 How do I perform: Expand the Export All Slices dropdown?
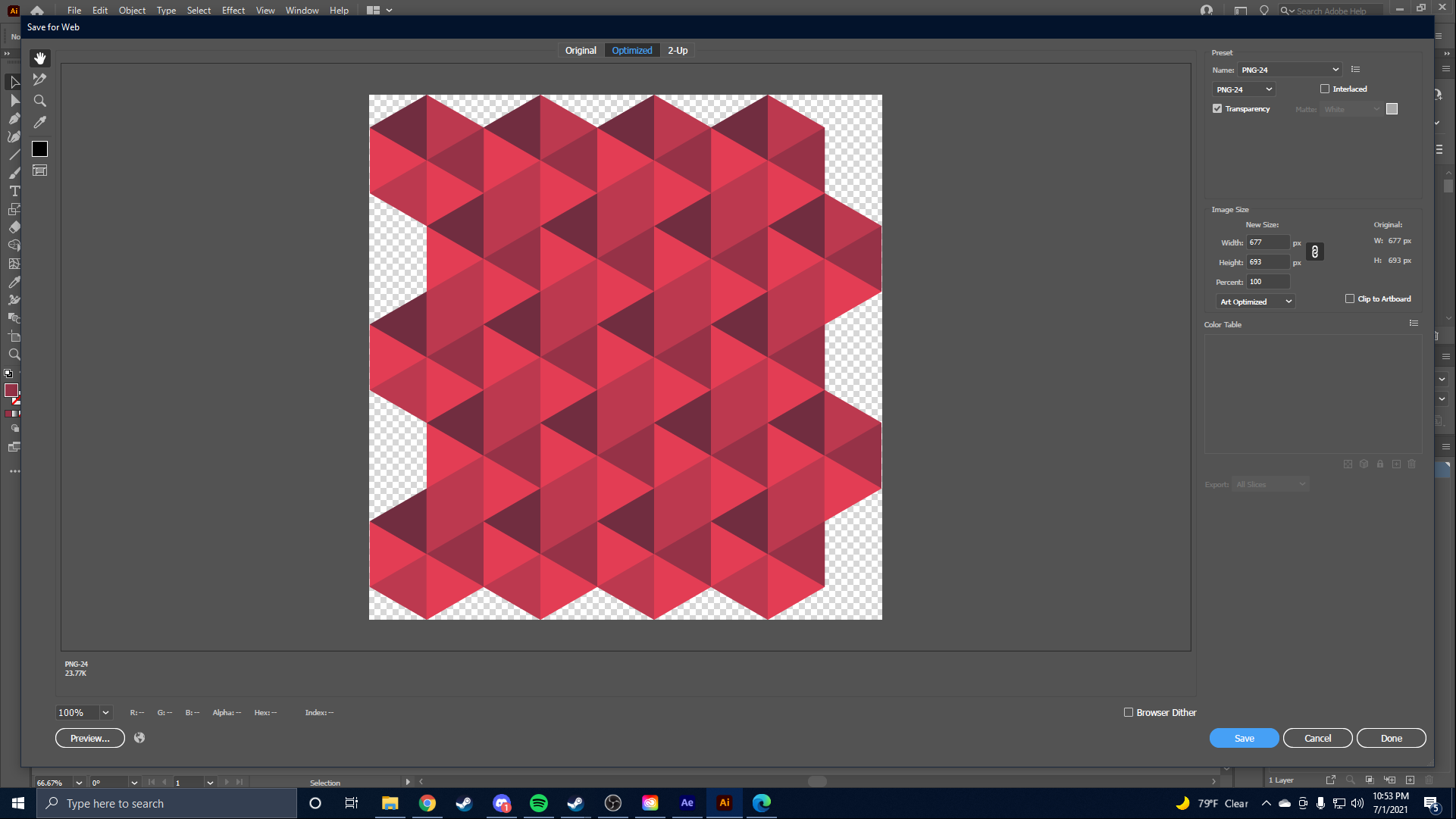[1302, 484]
